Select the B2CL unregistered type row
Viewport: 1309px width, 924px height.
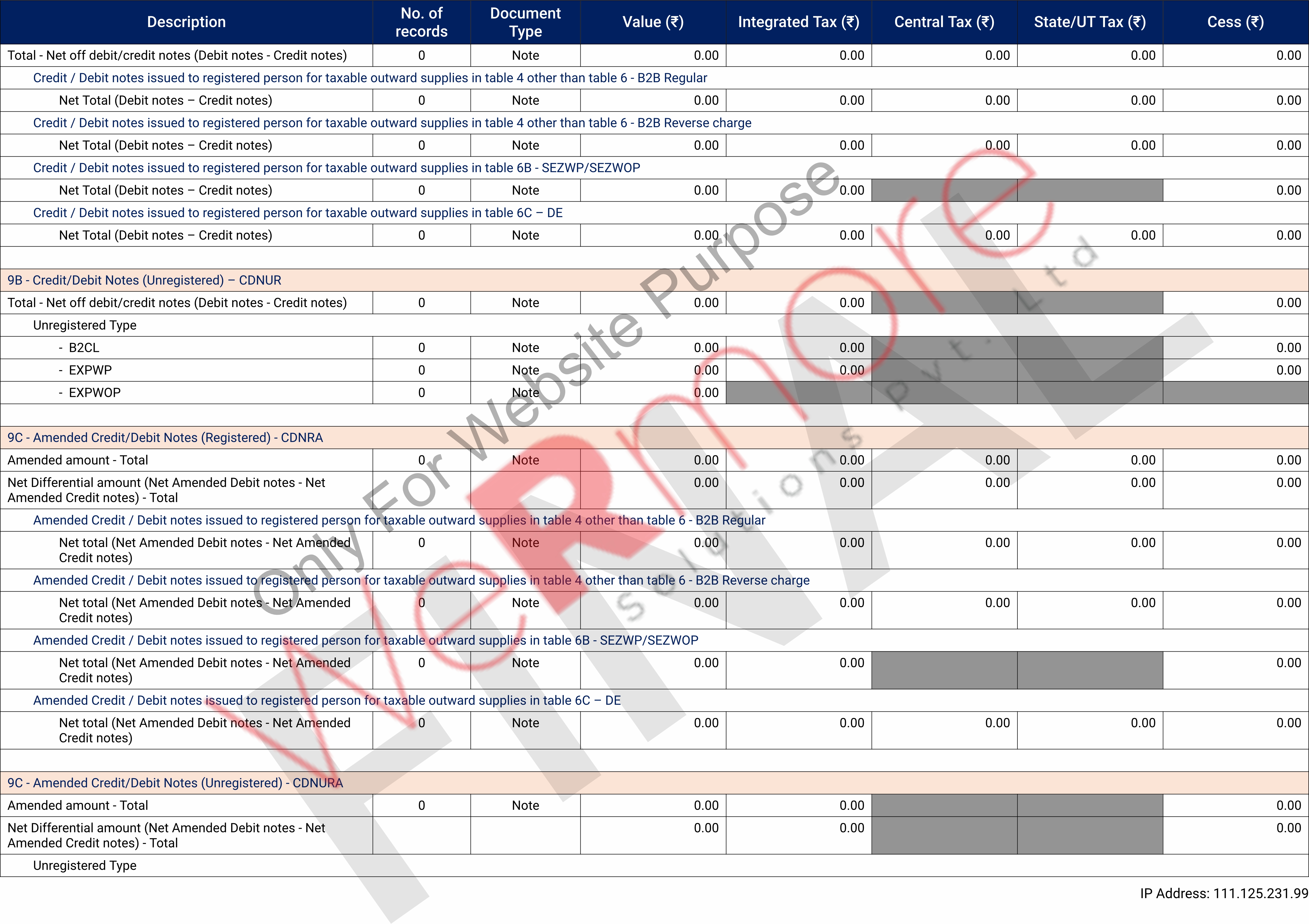84,348
